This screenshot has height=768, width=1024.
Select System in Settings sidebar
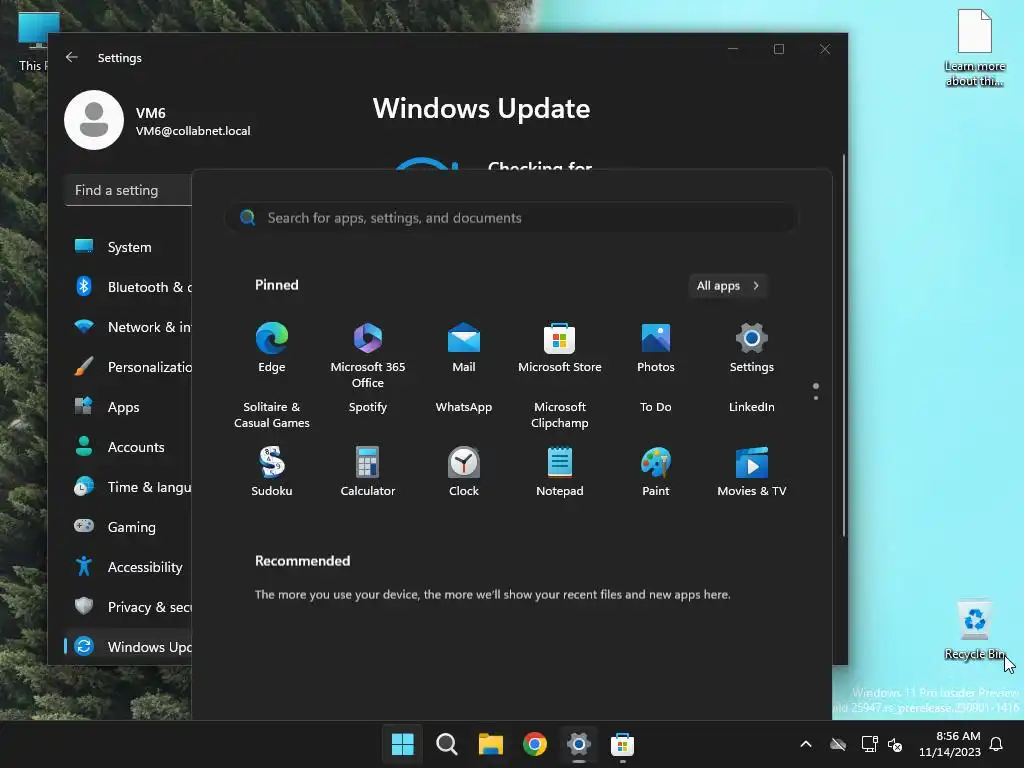128,247
